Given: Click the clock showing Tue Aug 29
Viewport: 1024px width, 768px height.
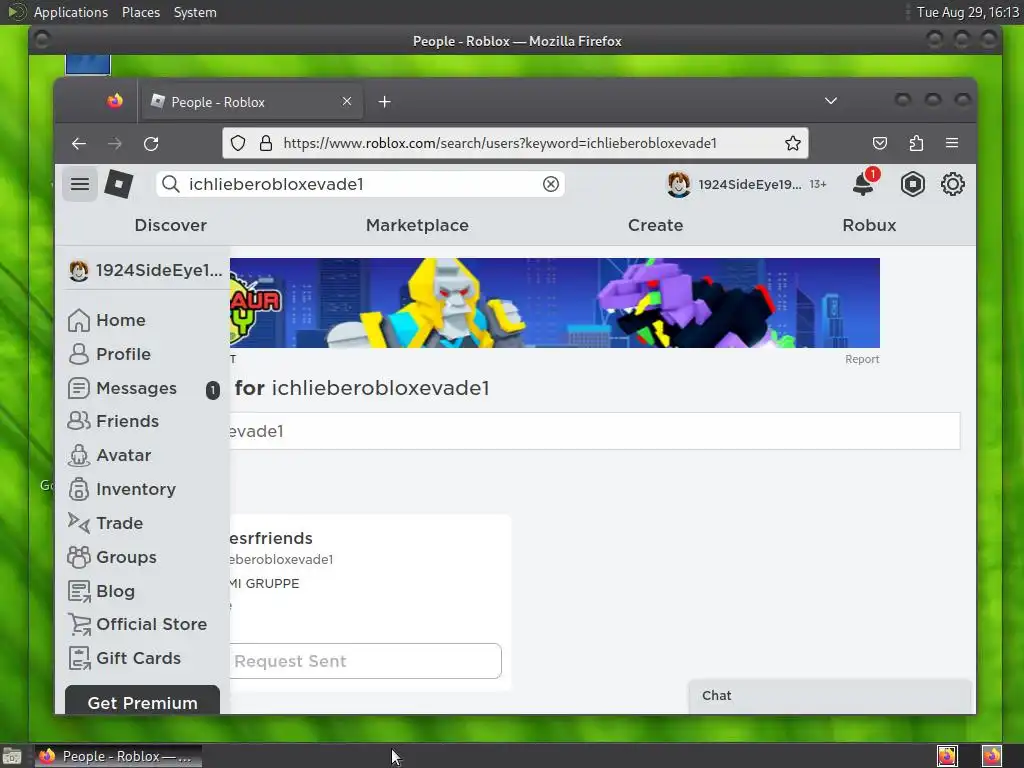Looking at the screenshot, I should point(967,12).
